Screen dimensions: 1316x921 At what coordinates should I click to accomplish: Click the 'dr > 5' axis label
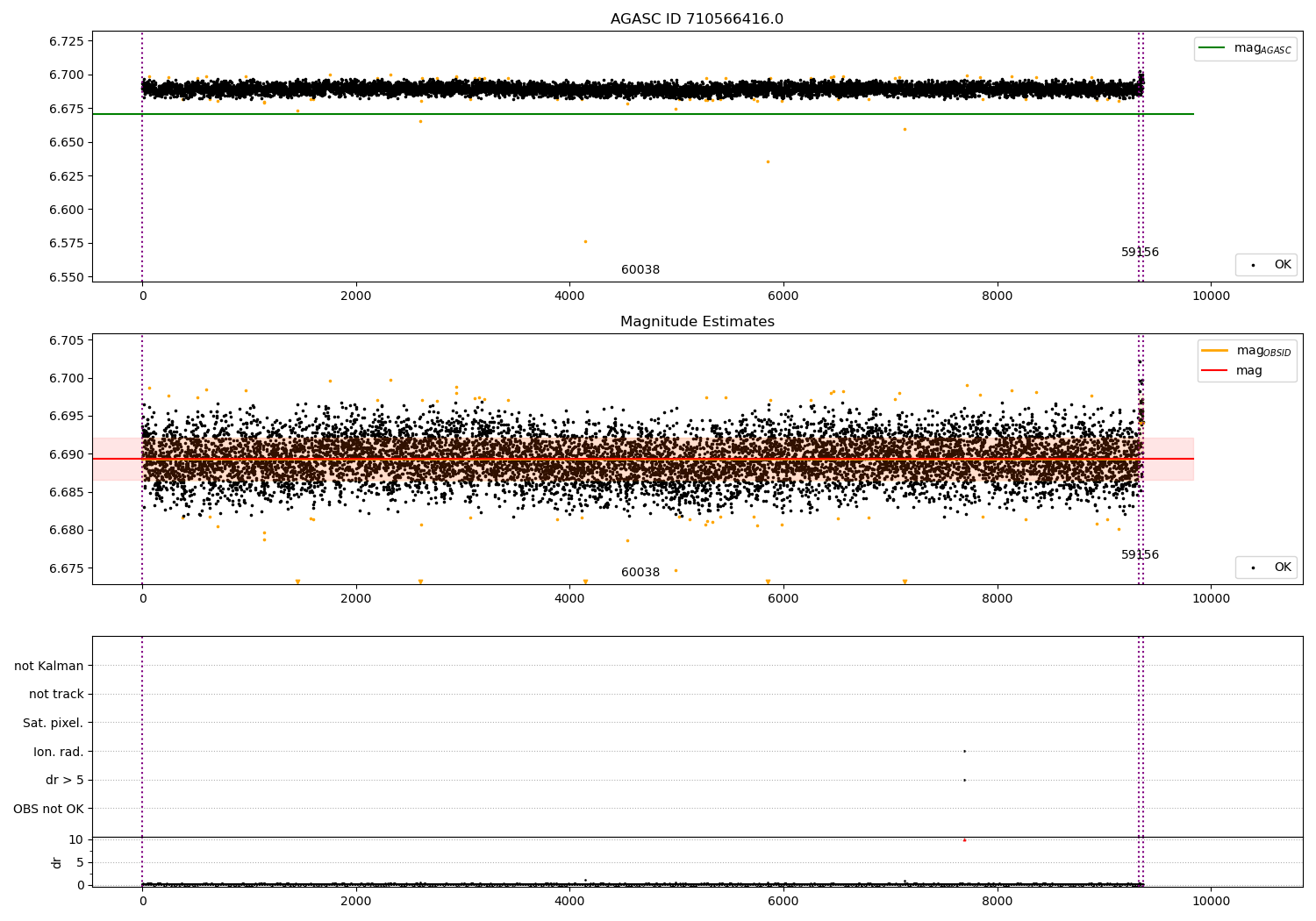click(65, 781)
